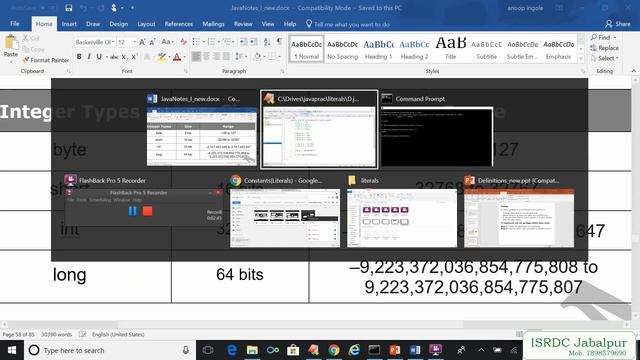Clear all formatting from selection

point(183,42)
